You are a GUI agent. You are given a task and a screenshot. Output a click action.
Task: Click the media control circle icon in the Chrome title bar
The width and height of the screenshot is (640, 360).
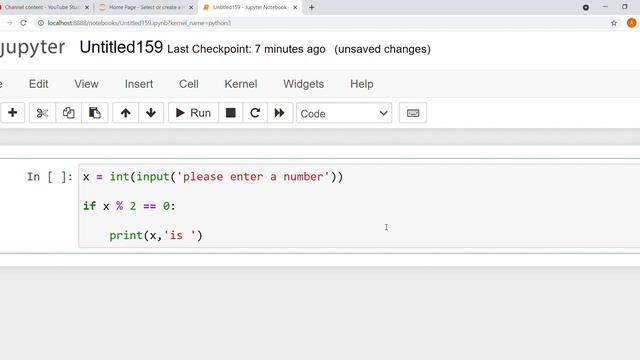[586, 7]
